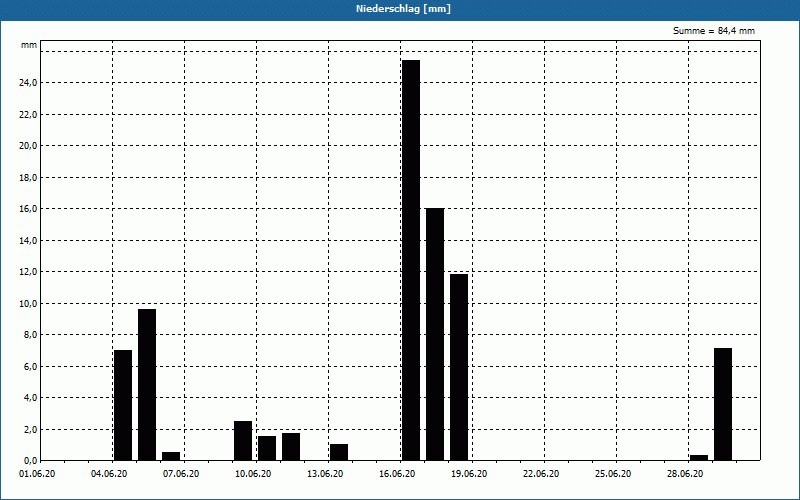Select the "Summe = 84,4 mm" total label

714,31
